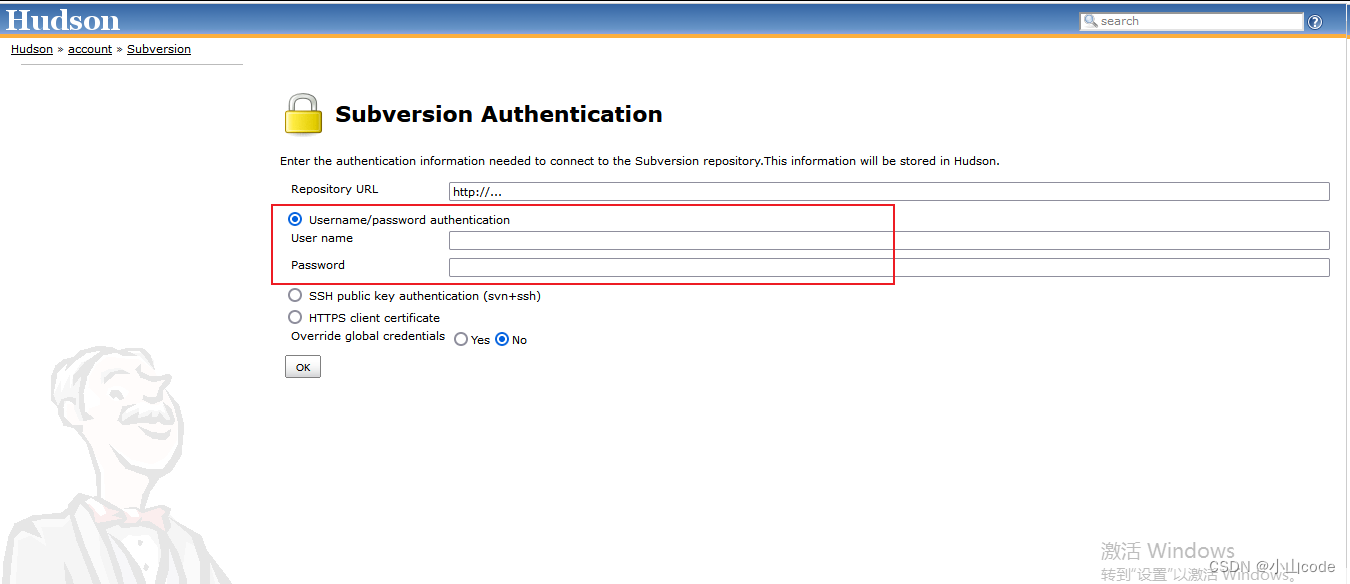Click the Override global credentials label

click(368, 336)
